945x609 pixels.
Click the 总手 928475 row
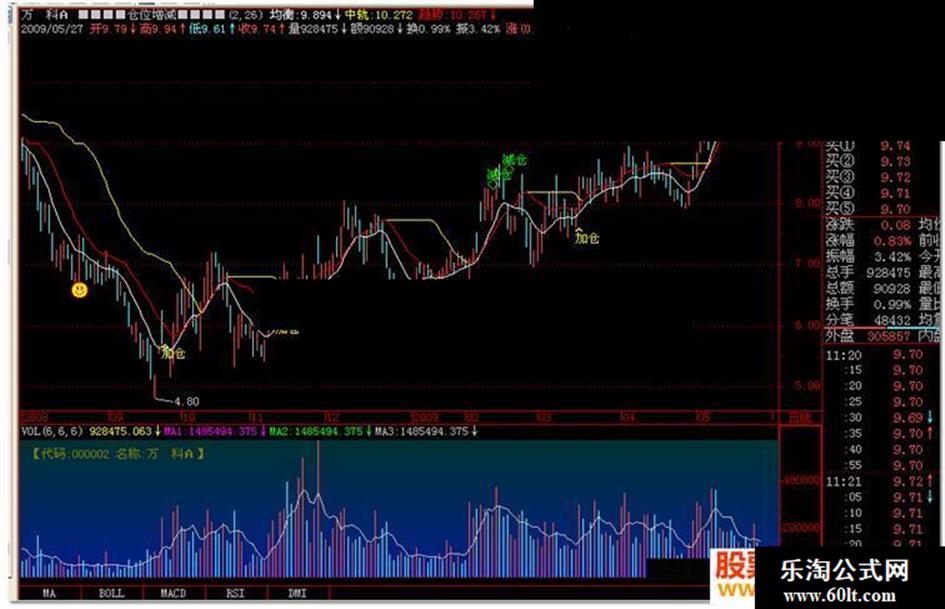tap(868, 273)
